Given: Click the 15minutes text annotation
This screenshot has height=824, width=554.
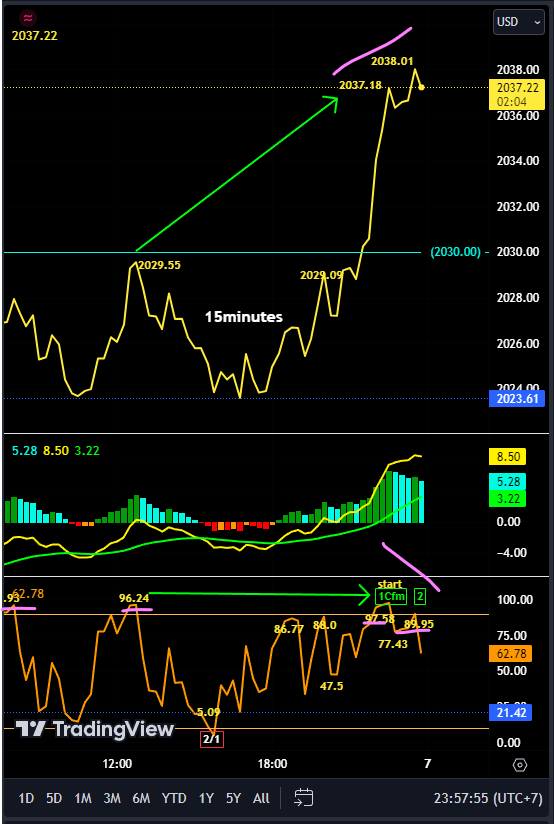Looking at the screenshot, I should [x=243, y=317].
